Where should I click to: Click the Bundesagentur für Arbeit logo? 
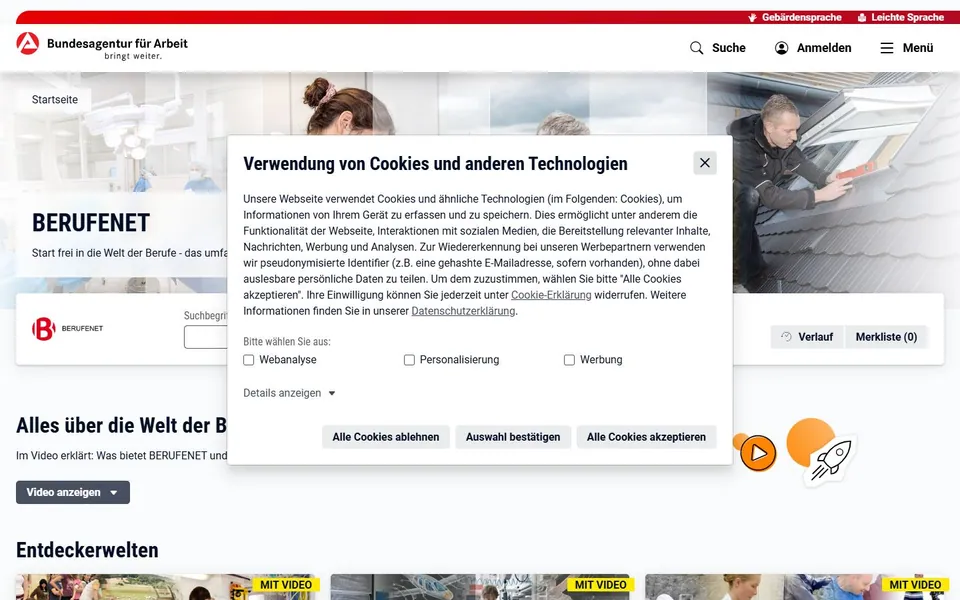pos(102,47)
